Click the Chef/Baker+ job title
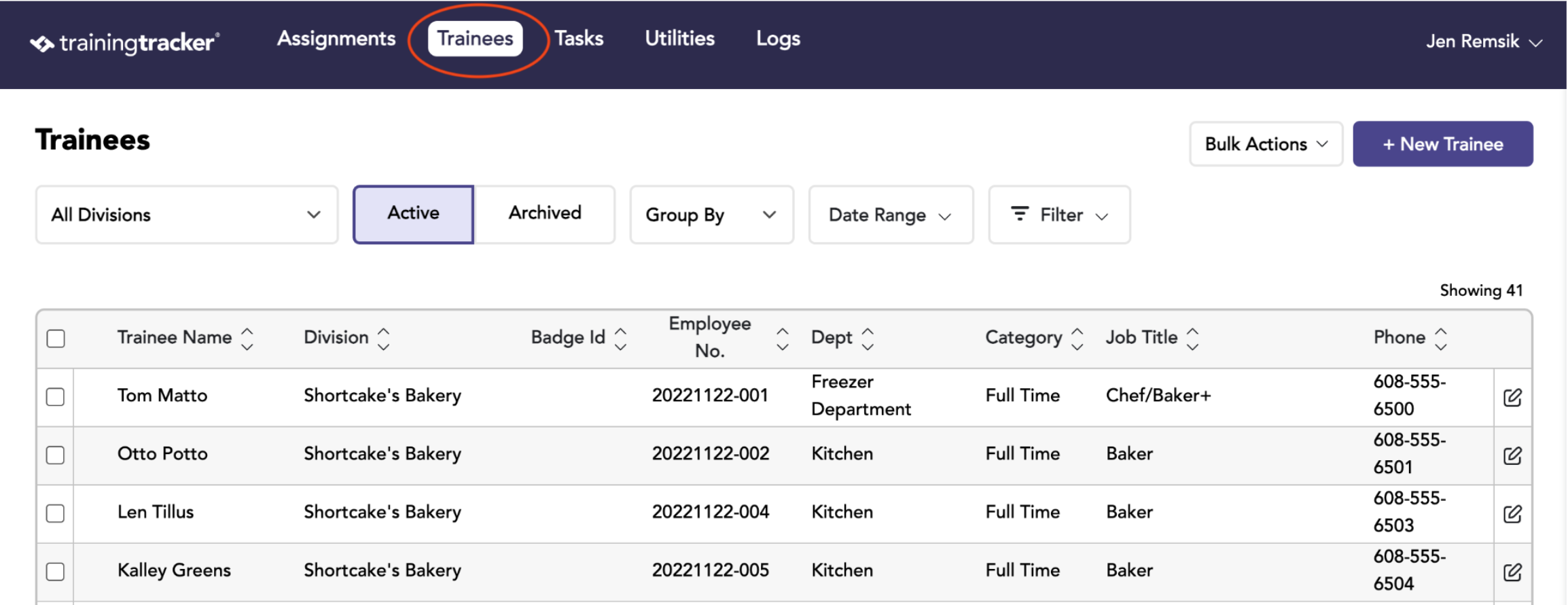1568x605 pixels. (1158, 396)
